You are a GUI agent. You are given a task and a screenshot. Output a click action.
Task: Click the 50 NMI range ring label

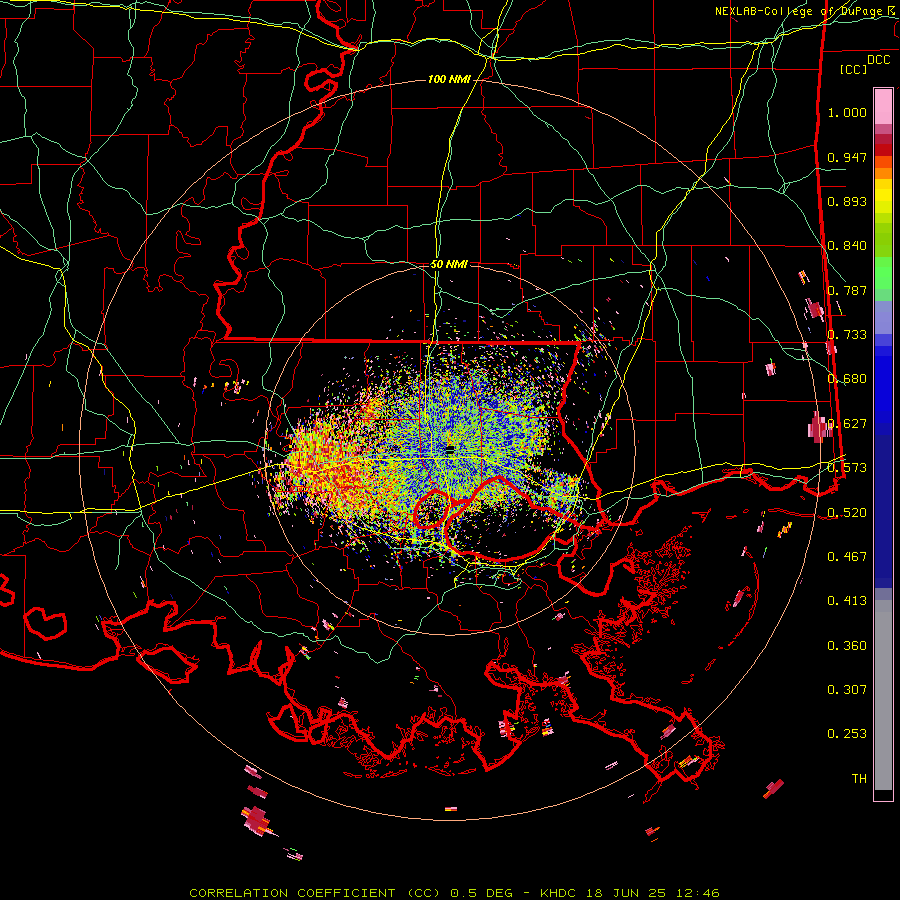tap(449, 264)
